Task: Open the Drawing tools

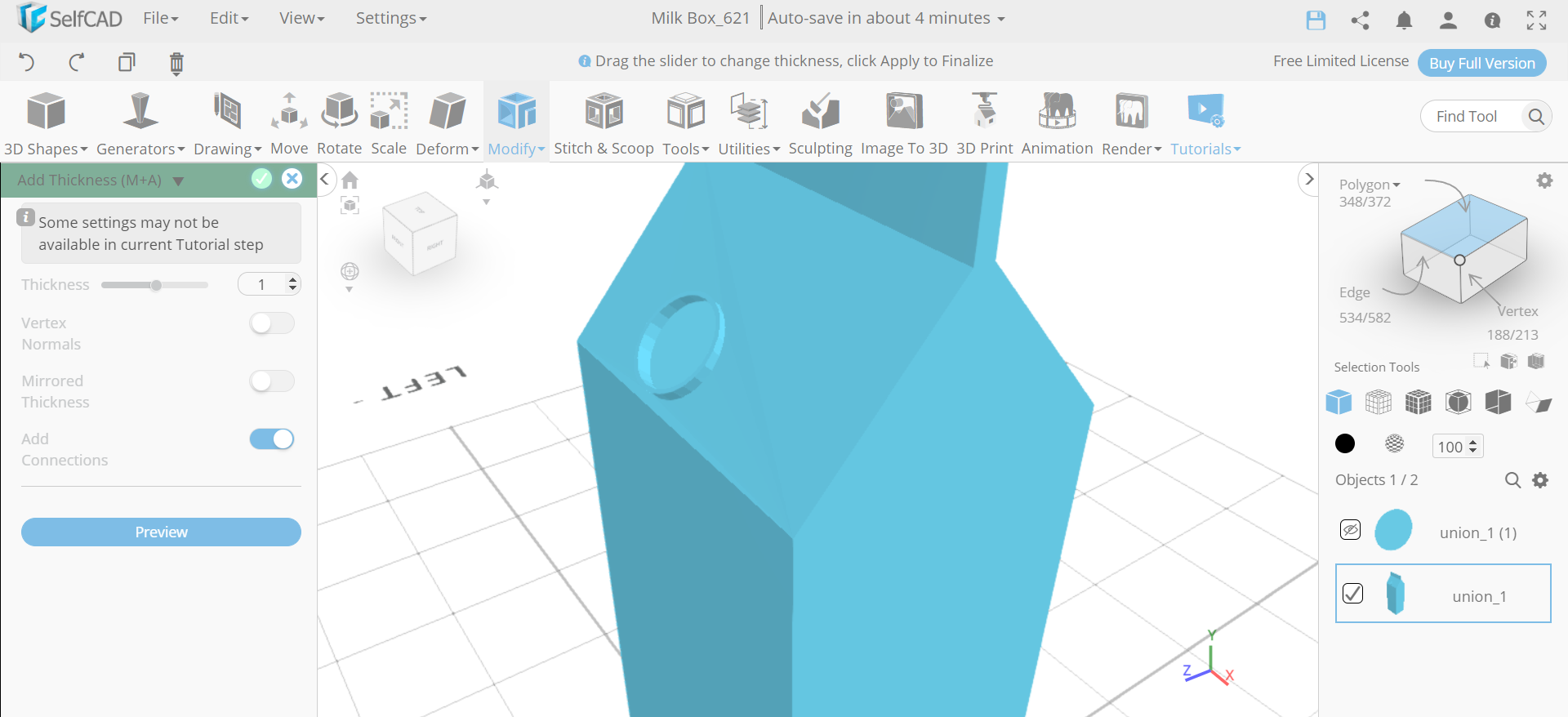Action: [x=227, y=123]
